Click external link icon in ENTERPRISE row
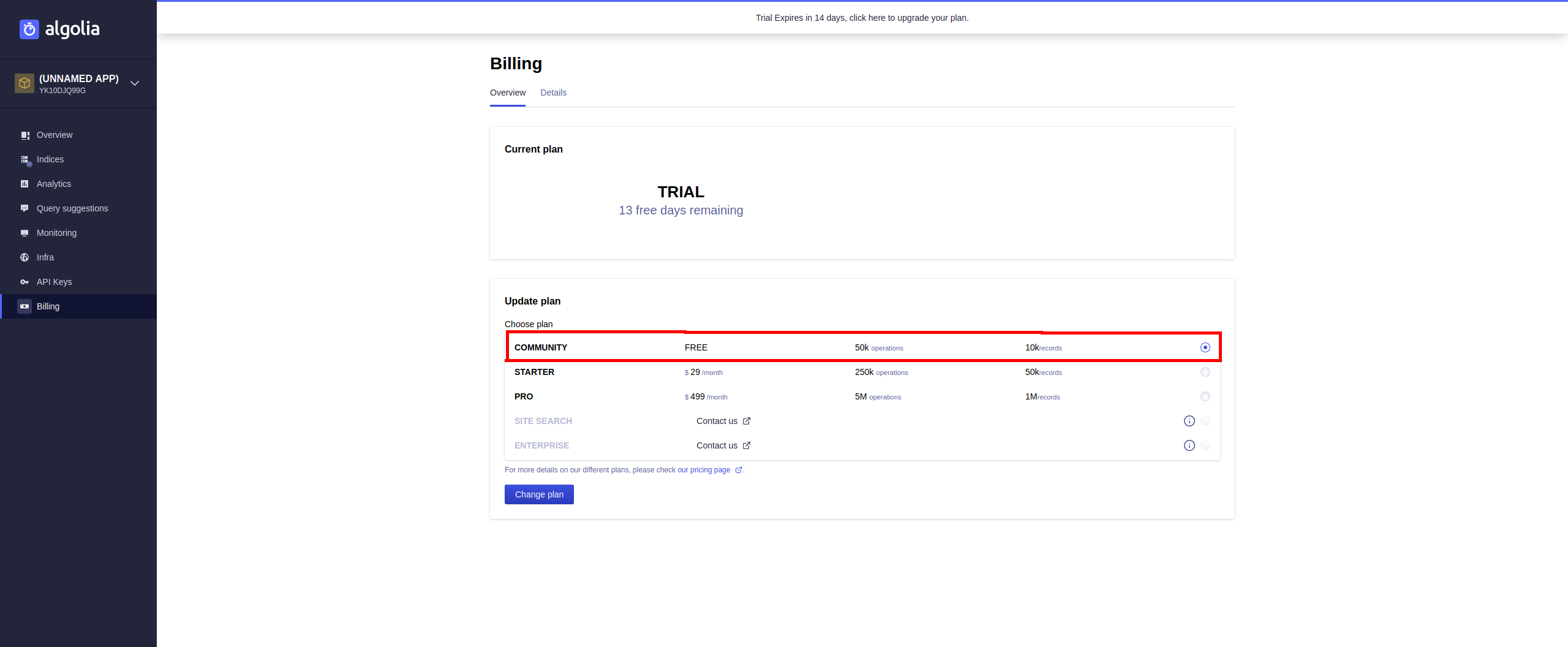This screenshot has width=1568, height=647. 746,445
